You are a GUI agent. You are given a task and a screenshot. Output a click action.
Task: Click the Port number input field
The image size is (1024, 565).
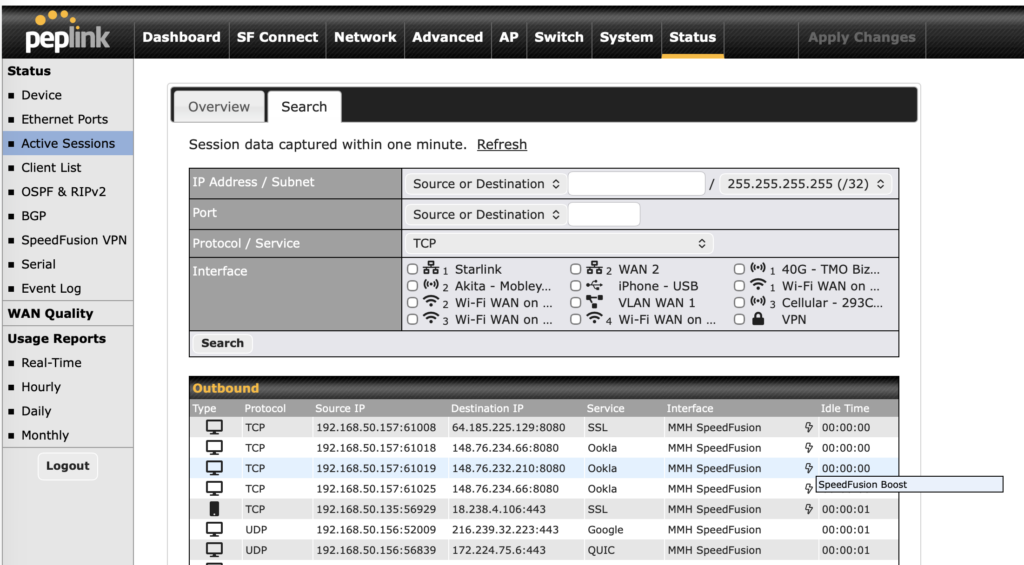604,214
